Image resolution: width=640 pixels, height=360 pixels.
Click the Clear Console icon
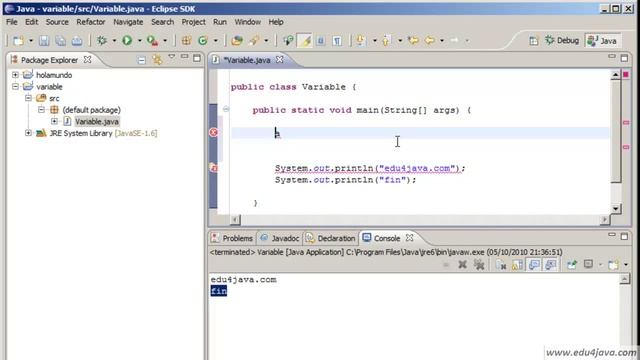tap(501, 264)
